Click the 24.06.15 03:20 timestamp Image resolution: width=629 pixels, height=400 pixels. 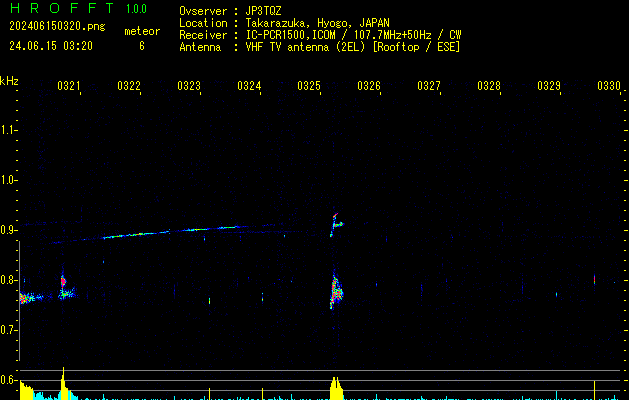[50, 46]
